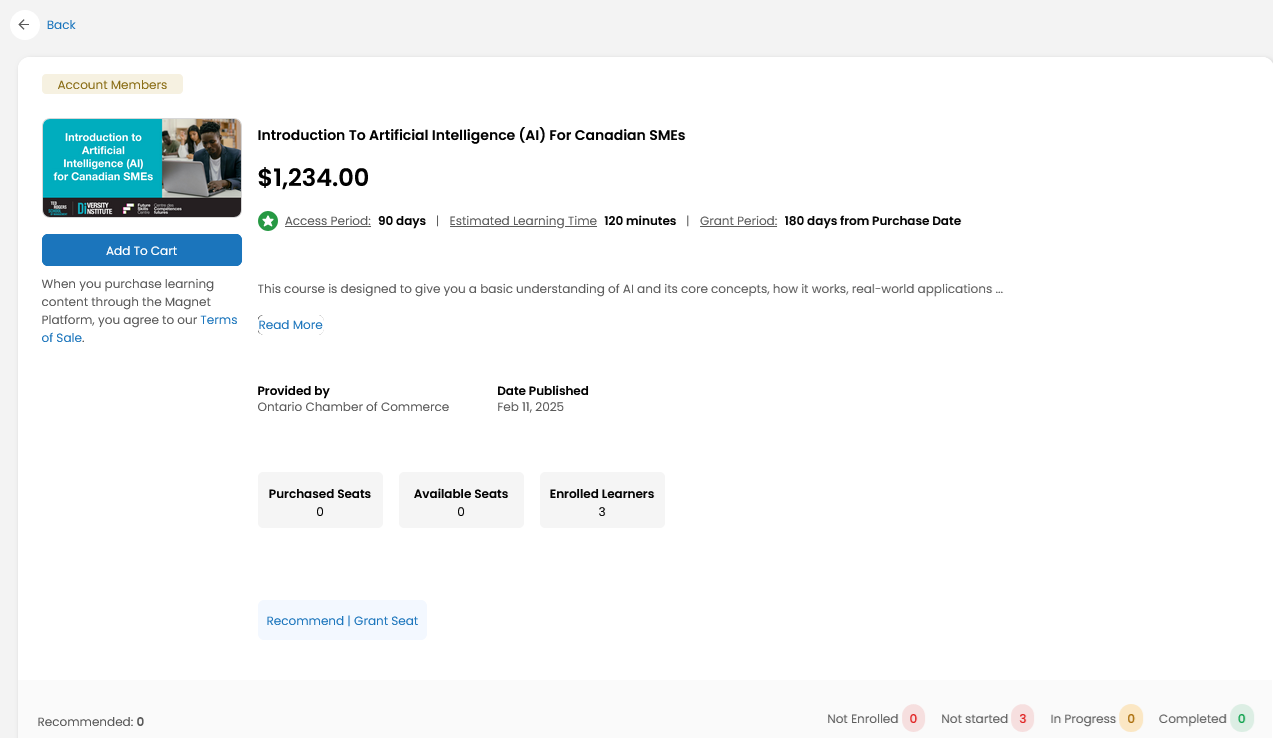The height and width of the screenshot is (738, 1273).
Task: Open the Terms of Sale link
Action: (139, 329)
